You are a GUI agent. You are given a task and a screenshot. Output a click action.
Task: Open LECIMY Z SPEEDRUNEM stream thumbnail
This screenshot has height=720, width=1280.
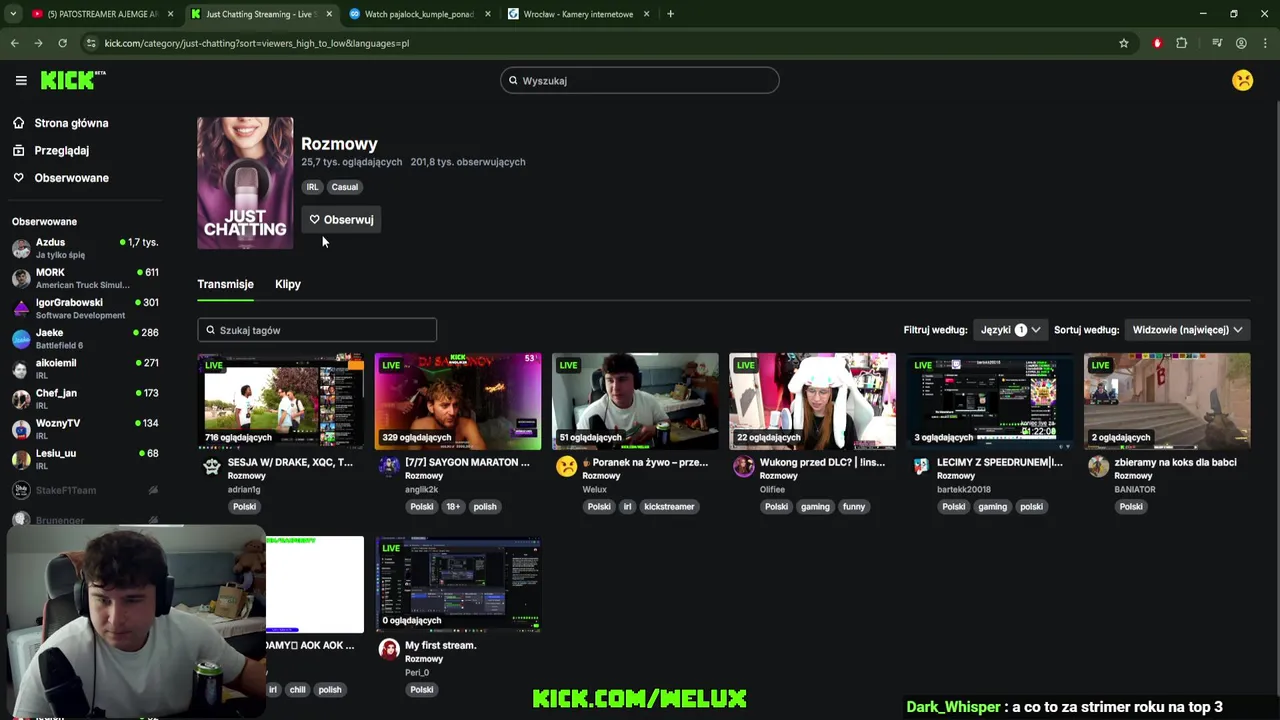pos(990,402)
